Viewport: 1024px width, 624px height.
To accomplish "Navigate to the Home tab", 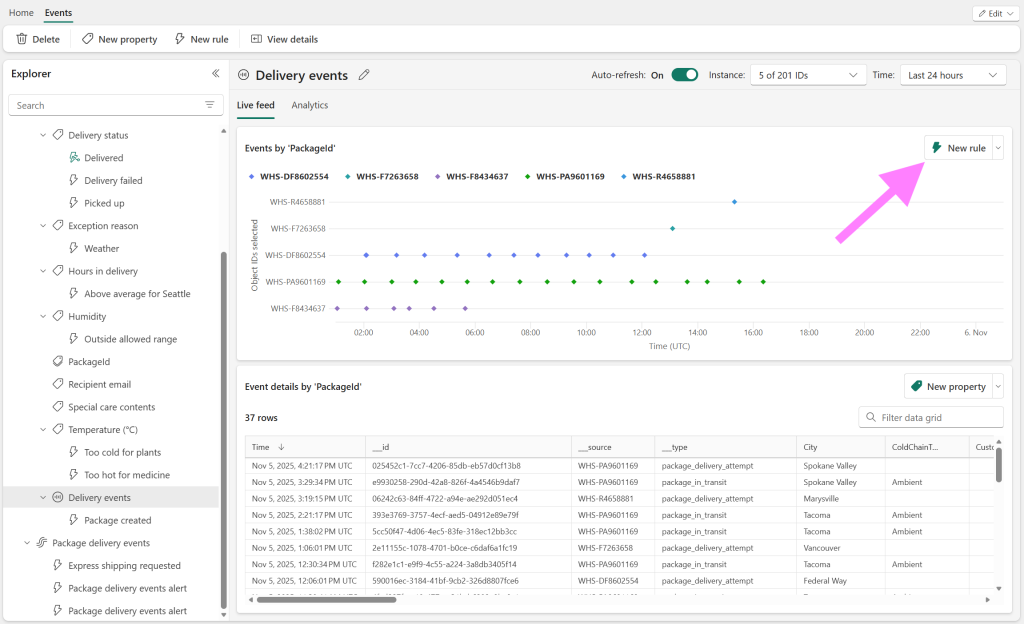I will 21,12.
